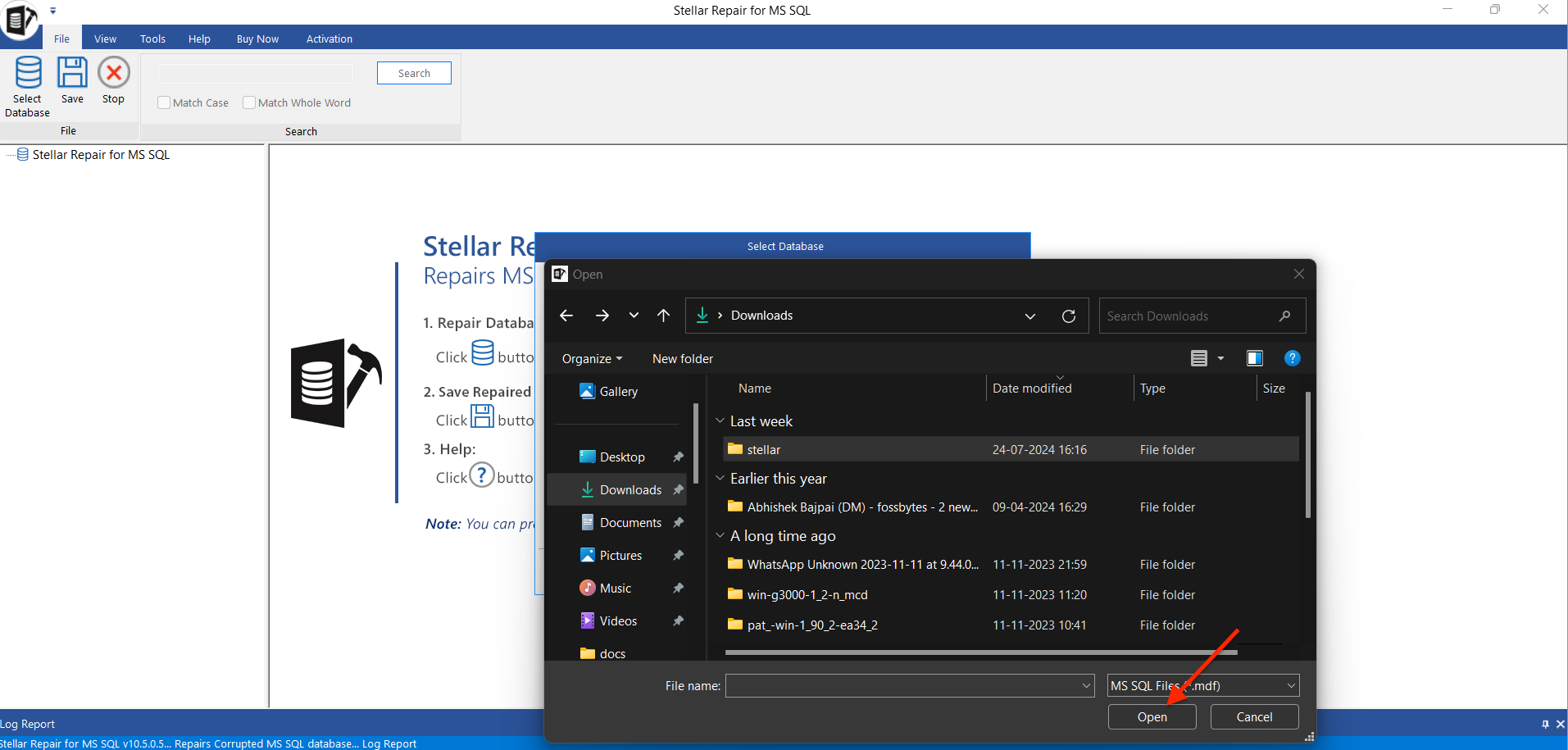Screen dimensions: 1568x750
Task: Go up one folder level
Action: coord(663,316)
